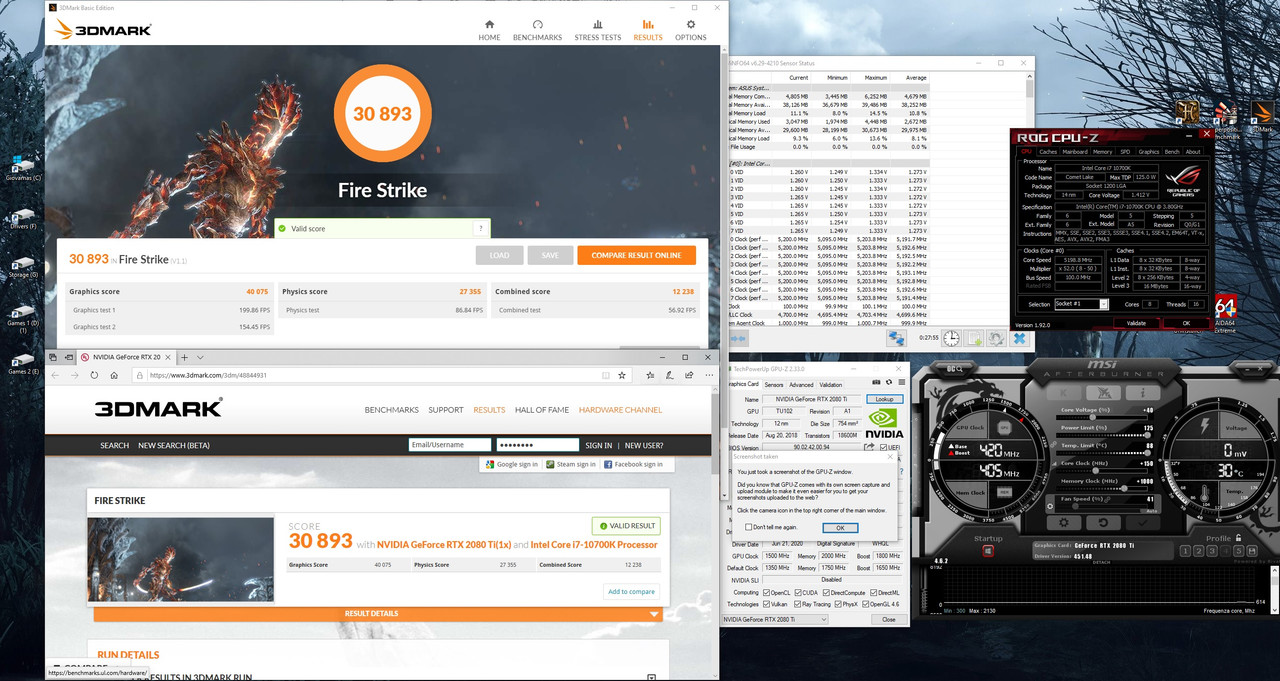Switch to the Mainboard tab in CPU-Z
1280x681 pixels.
[x=1075, y=152]
